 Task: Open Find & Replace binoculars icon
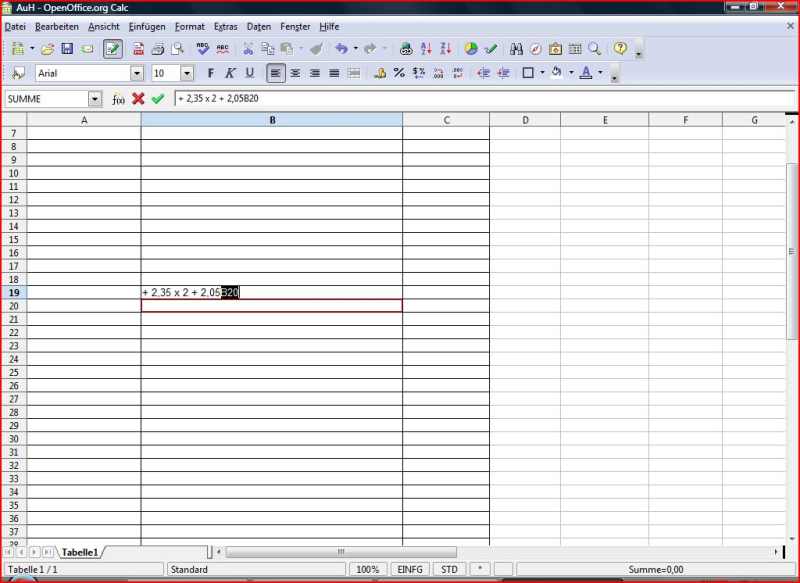pos(516,48)
